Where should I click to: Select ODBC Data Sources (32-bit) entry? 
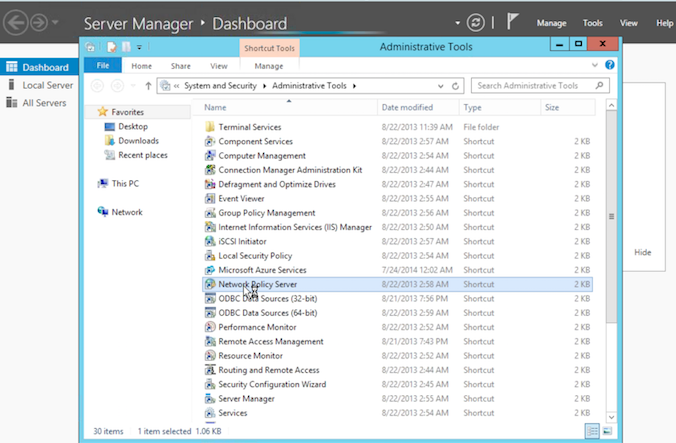point(397,298)
